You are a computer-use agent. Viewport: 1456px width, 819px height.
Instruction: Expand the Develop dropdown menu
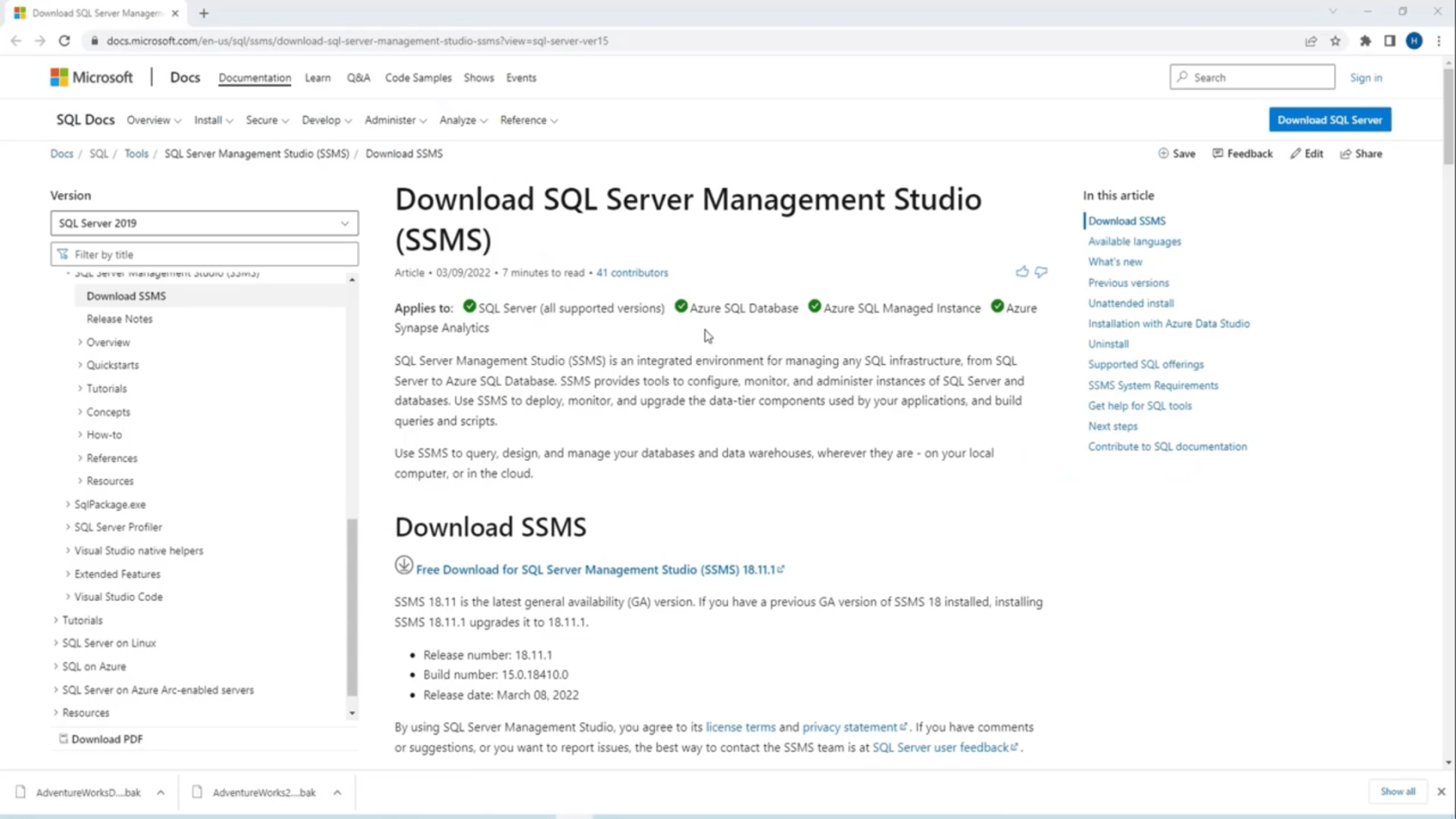pyautogui.click(x=327, y=120)
